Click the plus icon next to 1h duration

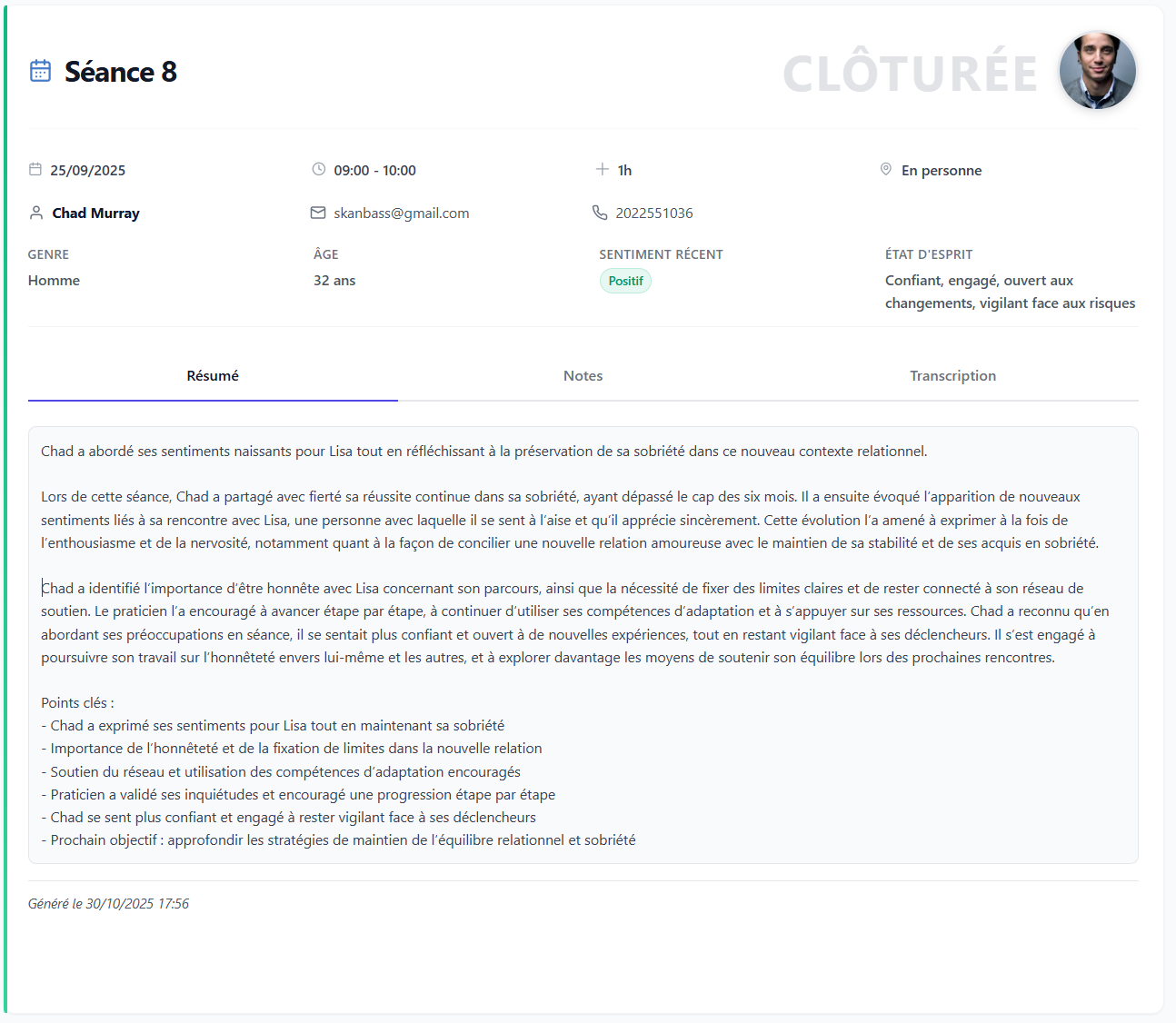click(x=601, y=169)
